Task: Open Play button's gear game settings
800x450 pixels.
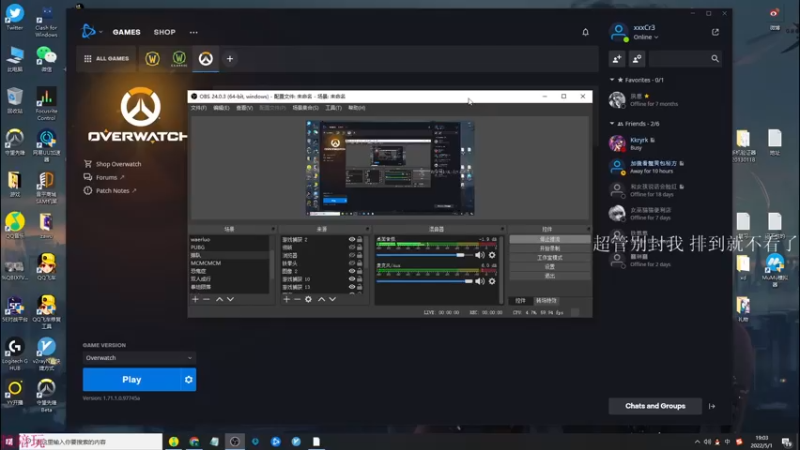Action: click(x=188, y=380)
